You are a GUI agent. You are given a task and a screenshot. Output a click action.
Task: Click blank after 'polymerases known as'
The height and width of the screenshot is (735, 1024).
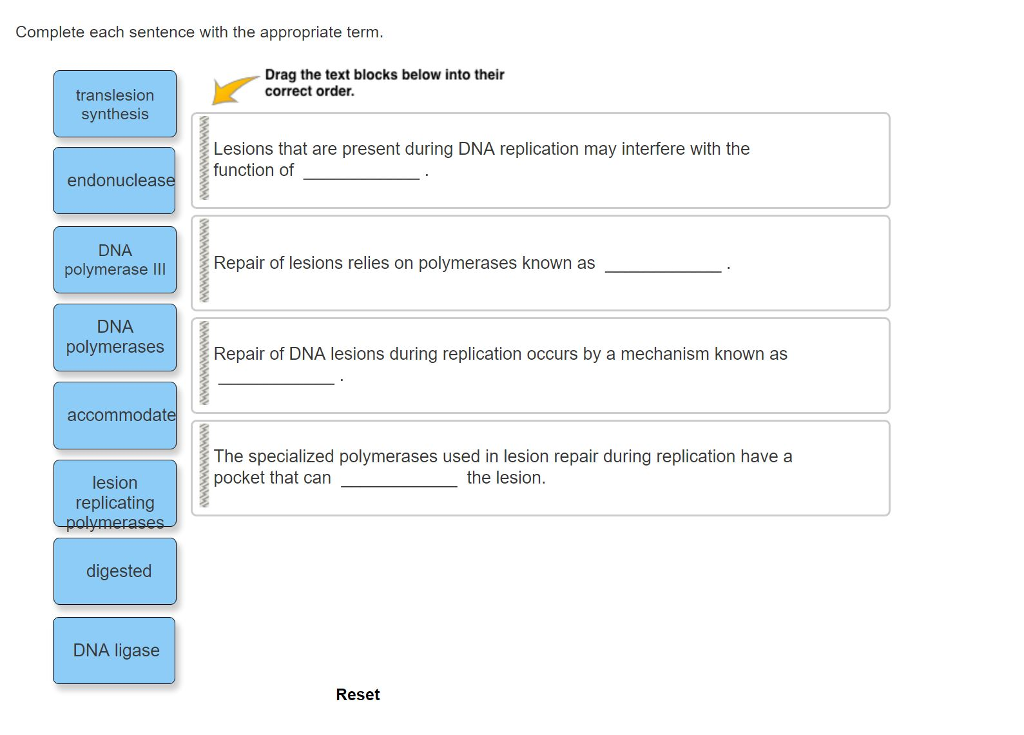click(x=662, y=265)
